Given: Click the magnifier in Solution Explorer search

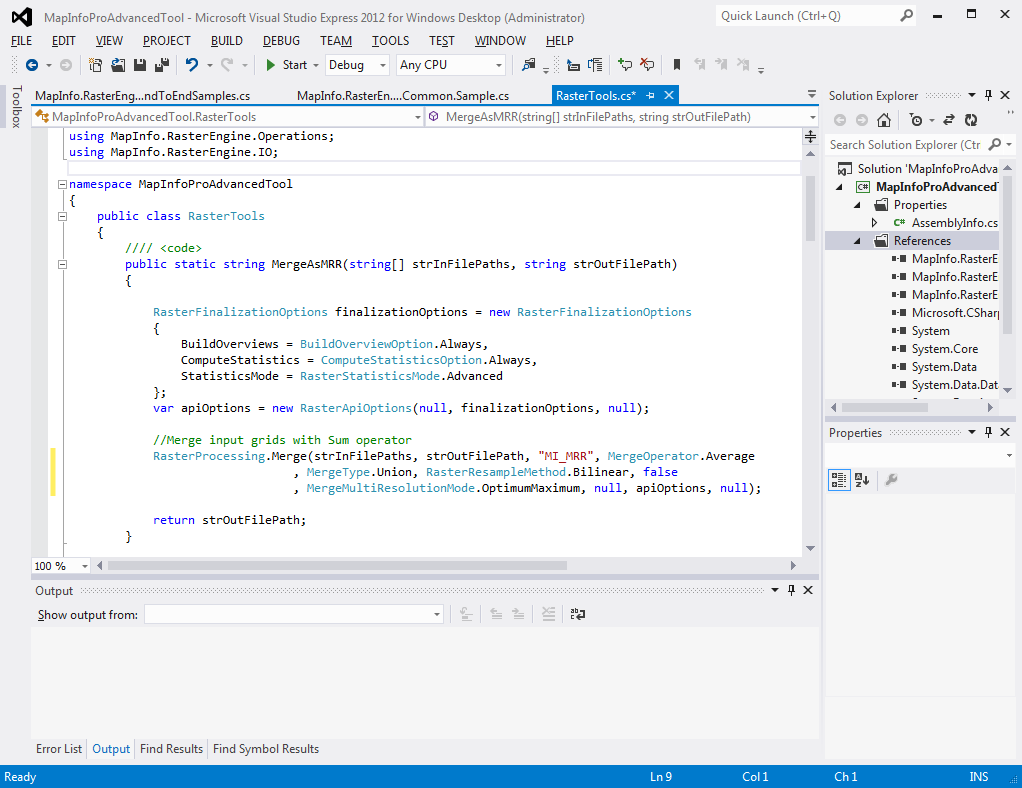Looking at the screenshot, I should click(x=995, y=144).
